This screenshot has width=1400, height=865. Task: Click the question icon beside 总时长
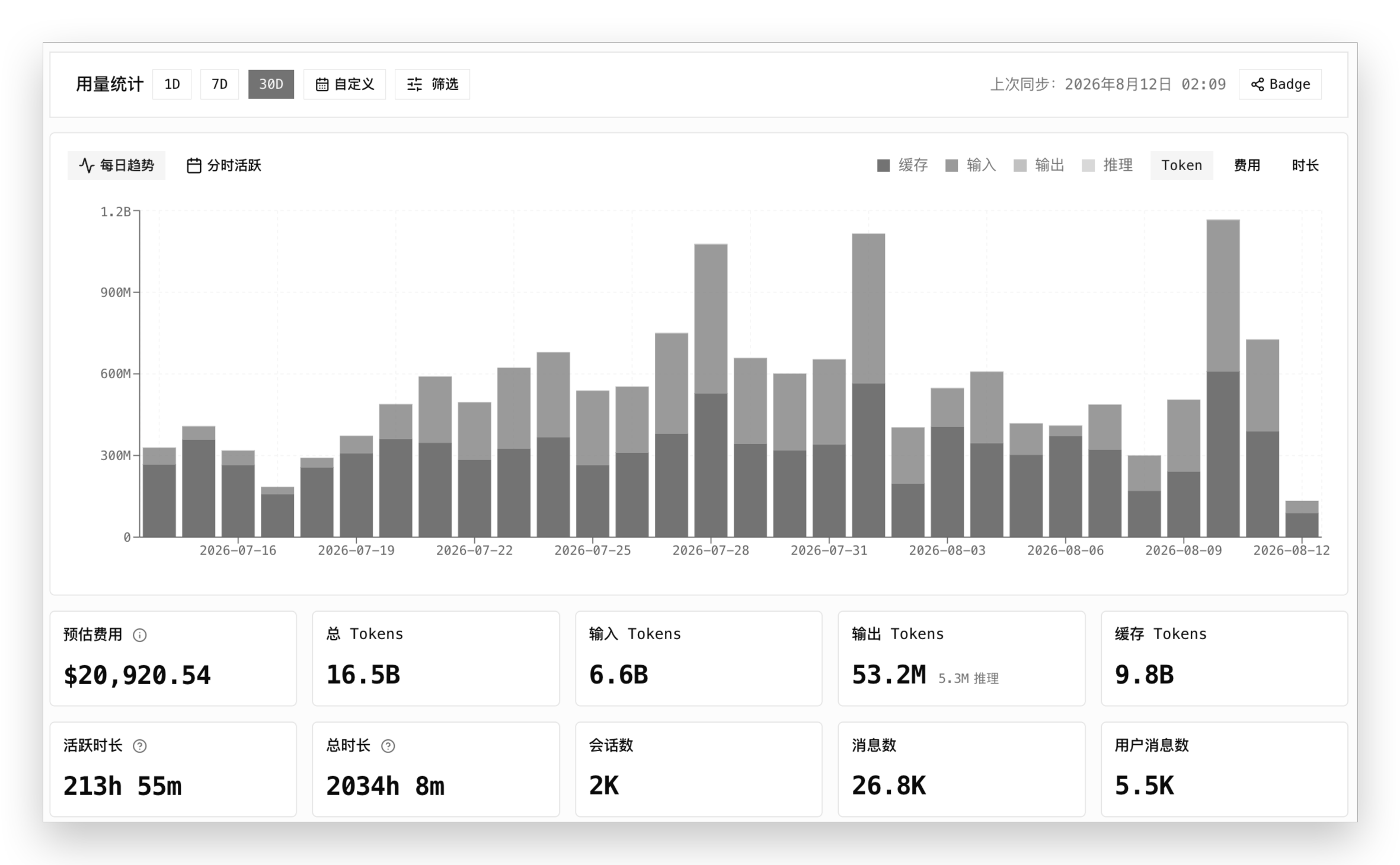click(x=388, y=746)
